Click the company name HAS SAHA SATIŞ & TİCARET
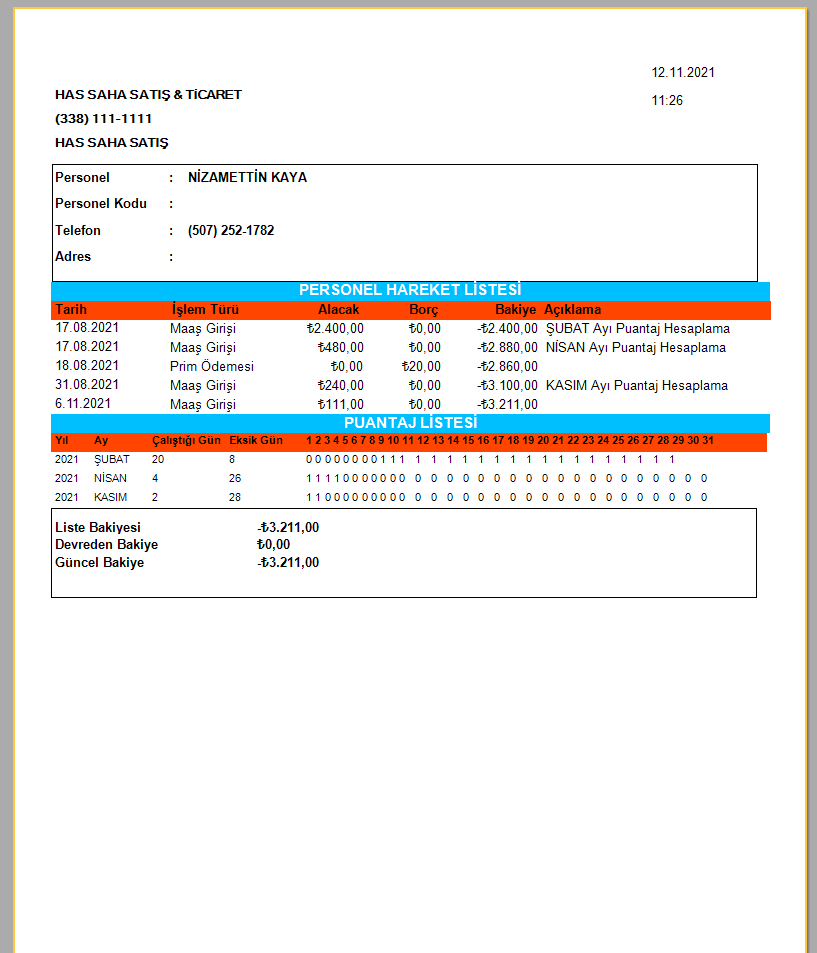Image resolution: width=817 pixels, height=953 pixels. click(x=148, y=95)
